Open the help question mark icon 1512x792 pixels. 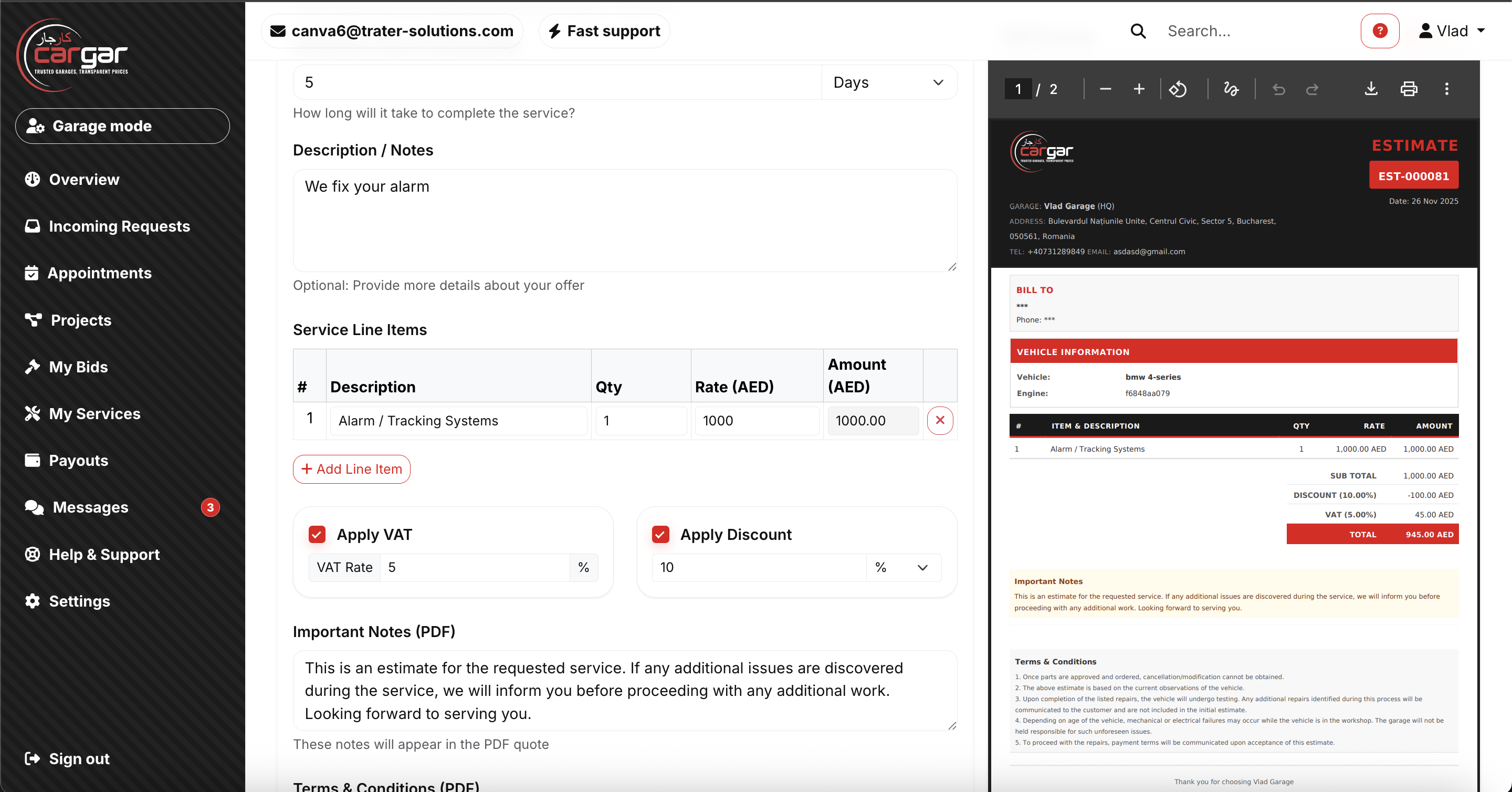(1380, 30)
